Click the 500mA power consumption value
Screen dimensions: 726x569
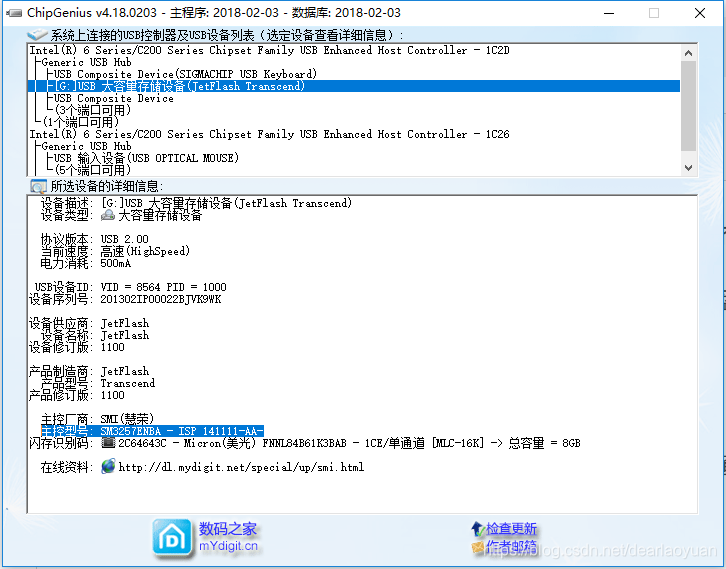point(115,263)
